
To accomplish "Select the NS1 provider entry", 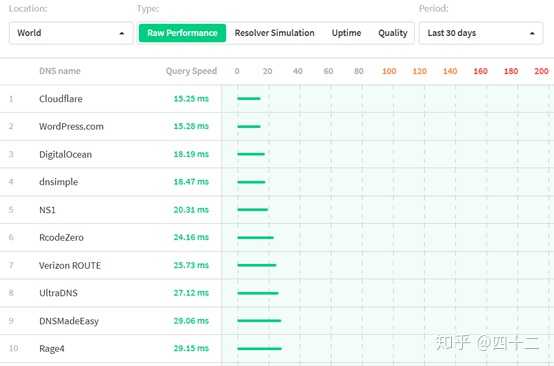I will [x=47, y=210].
